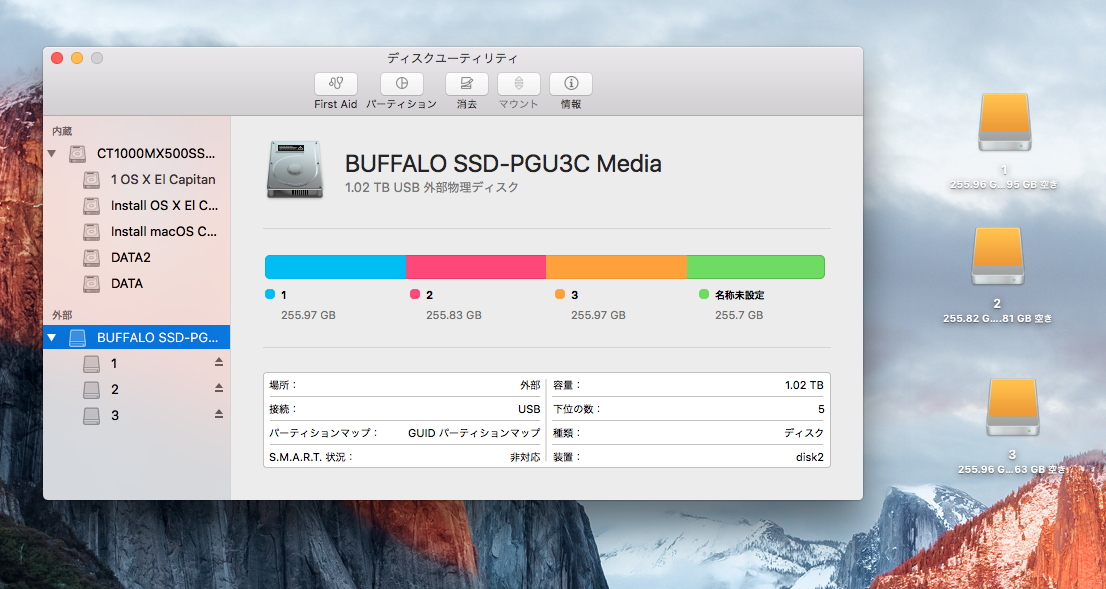Collapse the CT1000MX500SS disk tree

tap(52, 154)
